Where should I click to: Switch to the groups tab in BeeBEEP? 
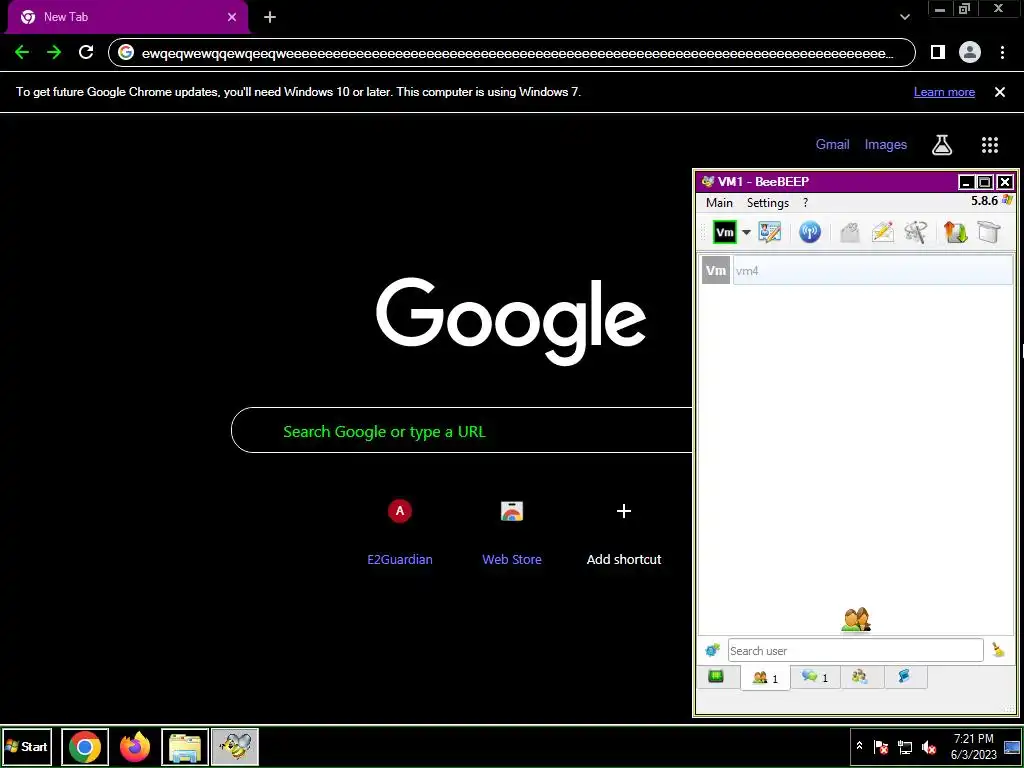point(860,677)
